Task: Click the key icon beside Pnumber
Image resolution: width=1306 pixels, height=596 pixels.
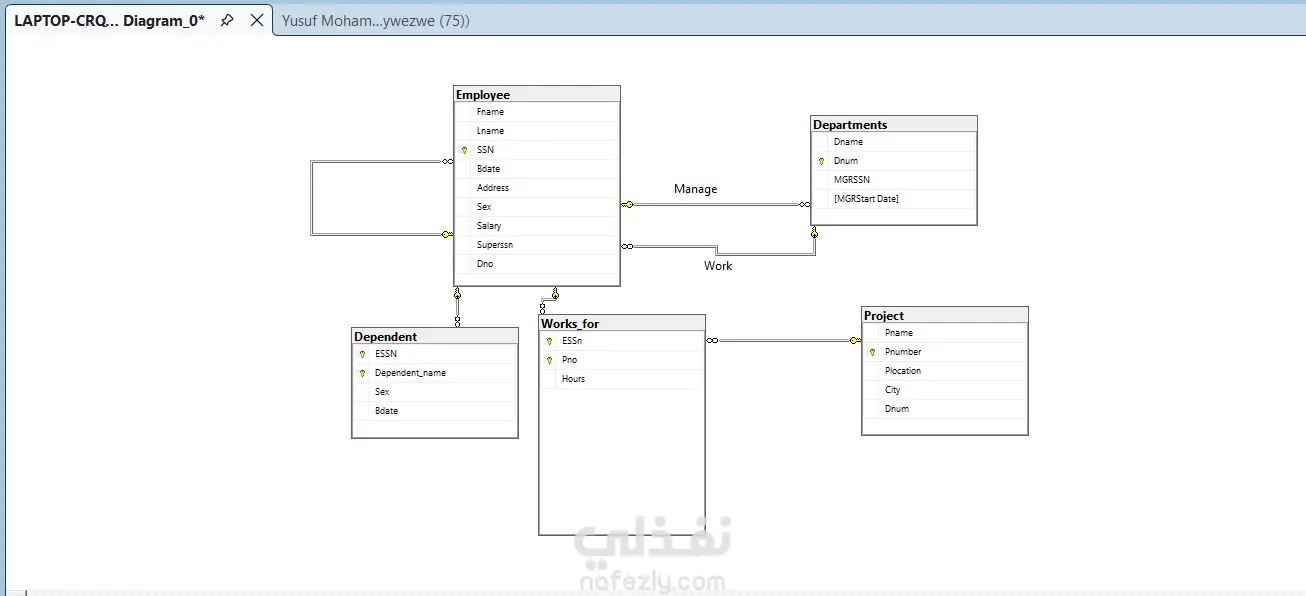Action: click(x=872, y=352)
